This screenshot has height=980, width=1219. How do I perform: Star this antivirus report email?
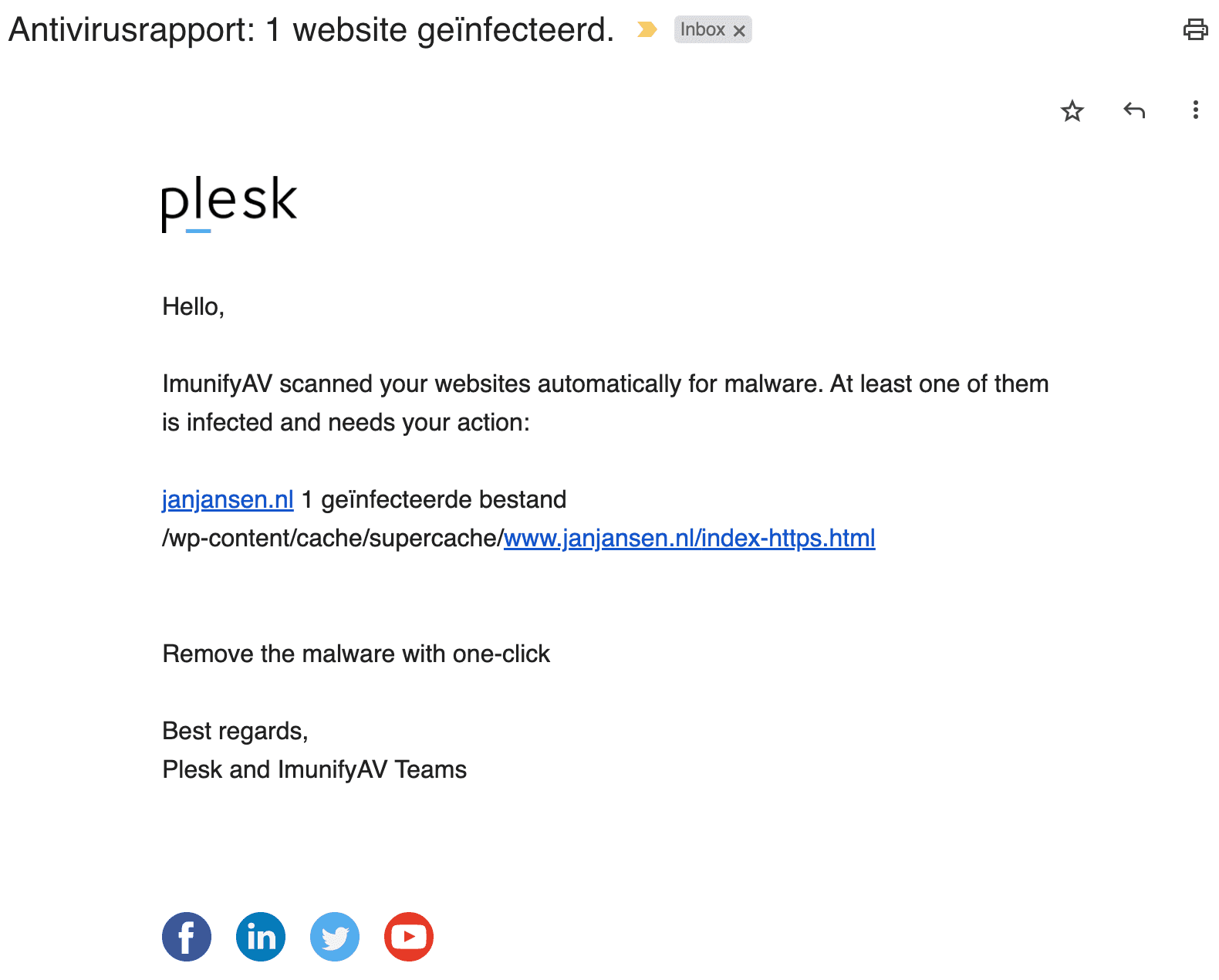[x=1072, y=111]
